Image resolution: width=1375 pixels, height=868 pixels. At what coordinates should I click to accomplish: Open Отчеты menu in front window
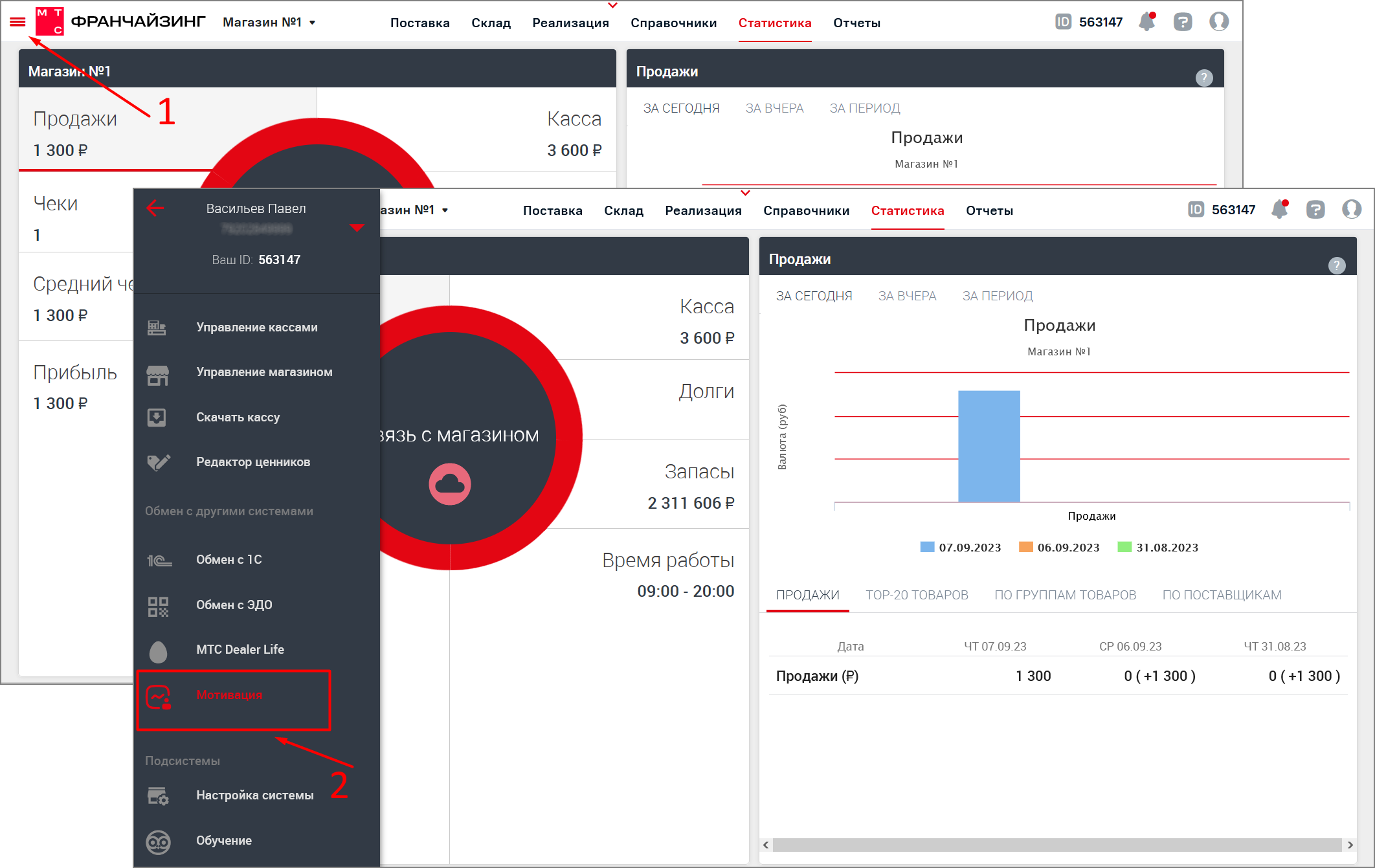989,210
